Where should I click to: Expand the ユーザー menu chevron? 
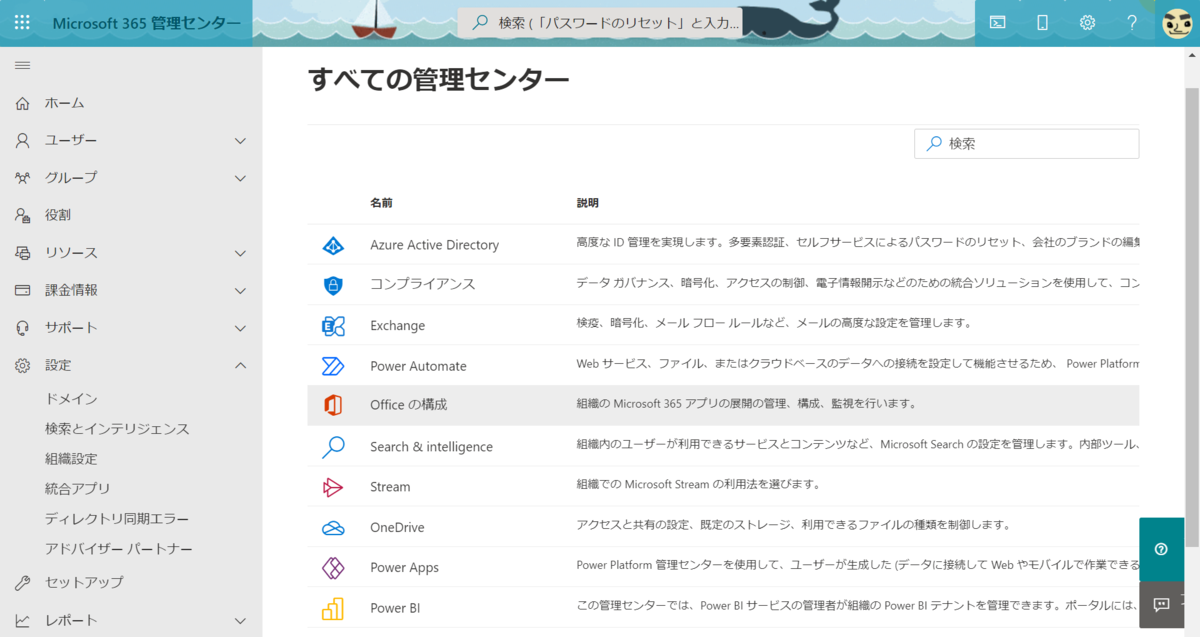tap(240, 141)
